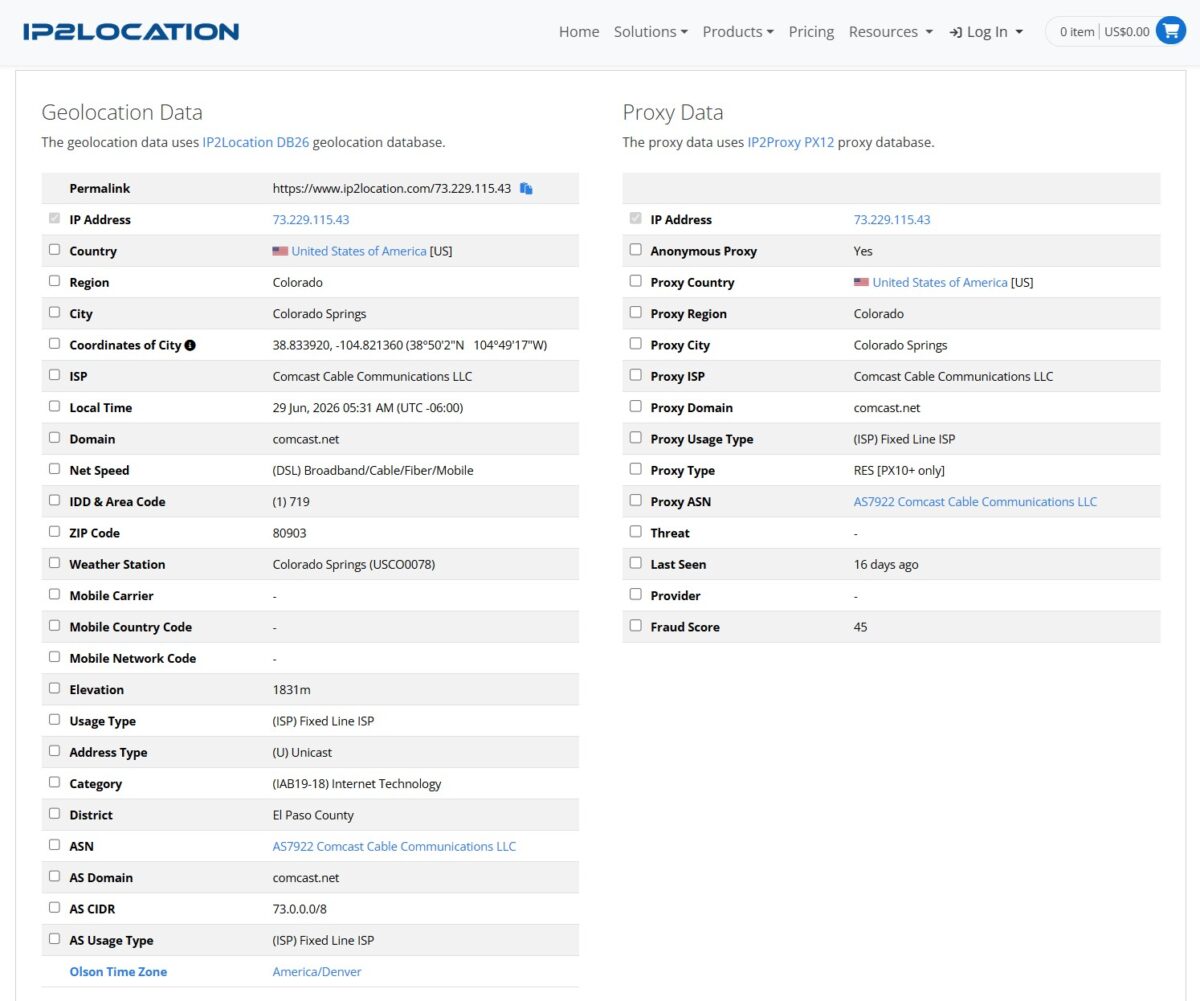Click the El Paso County value
1200x1001 pixels.
point(313,815)
